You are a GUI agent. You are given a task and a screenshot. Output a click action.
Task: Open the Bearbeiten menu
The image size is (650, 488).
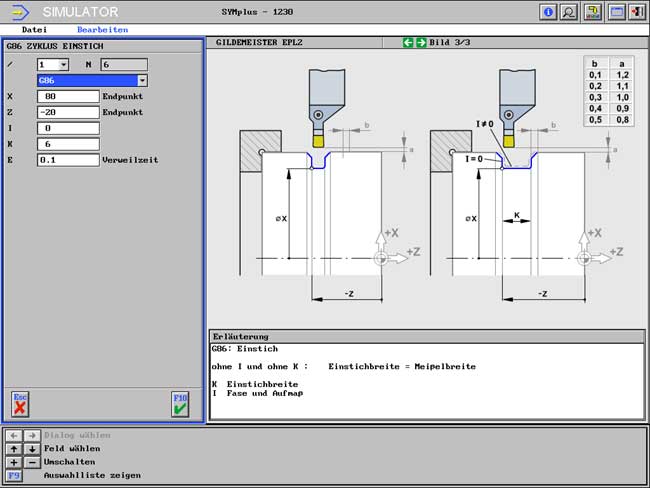point(102,30)
